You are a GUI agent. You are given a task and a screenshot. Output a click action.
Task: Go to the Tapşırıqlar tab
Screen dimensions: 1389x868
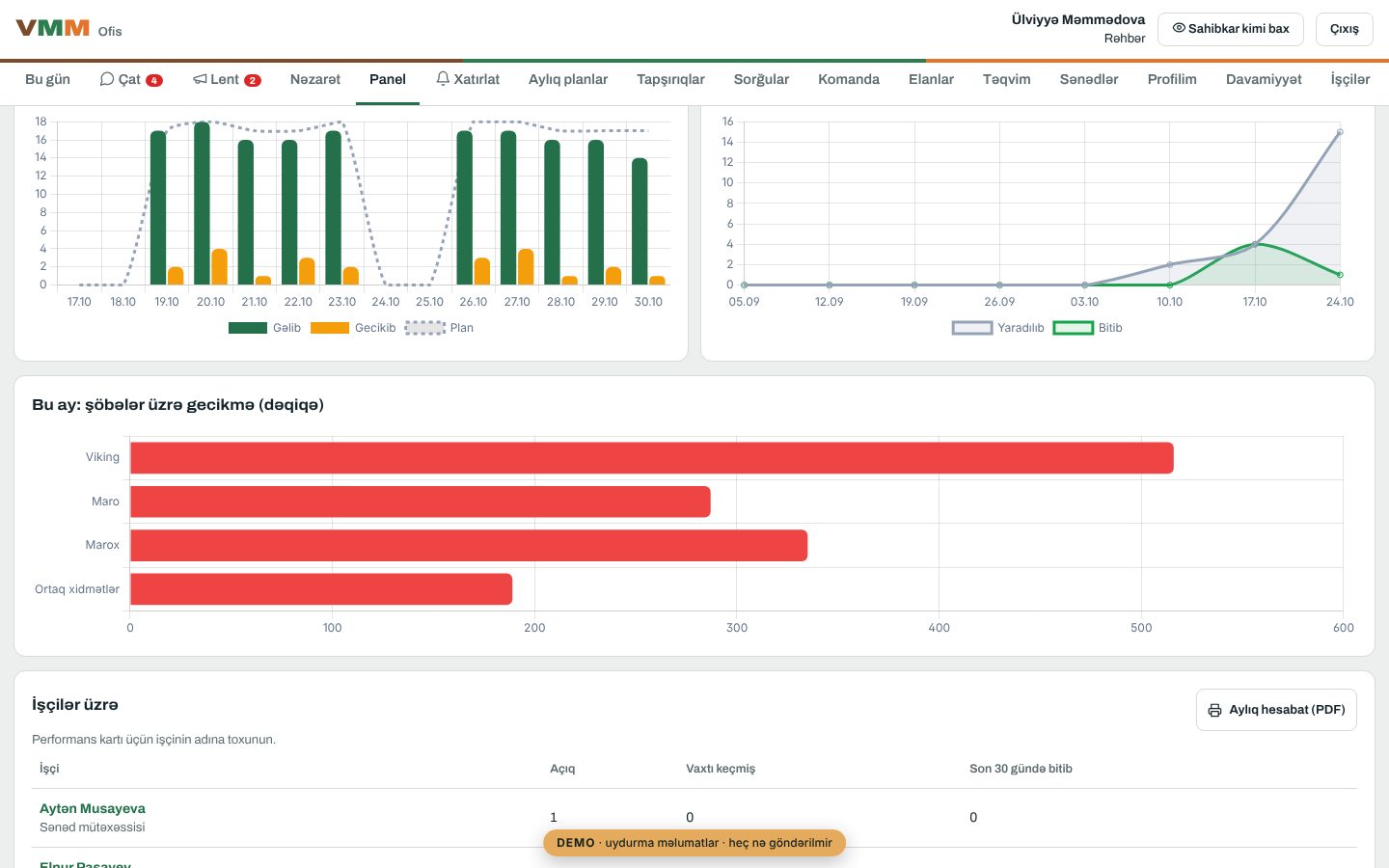[x=670, y=79]
